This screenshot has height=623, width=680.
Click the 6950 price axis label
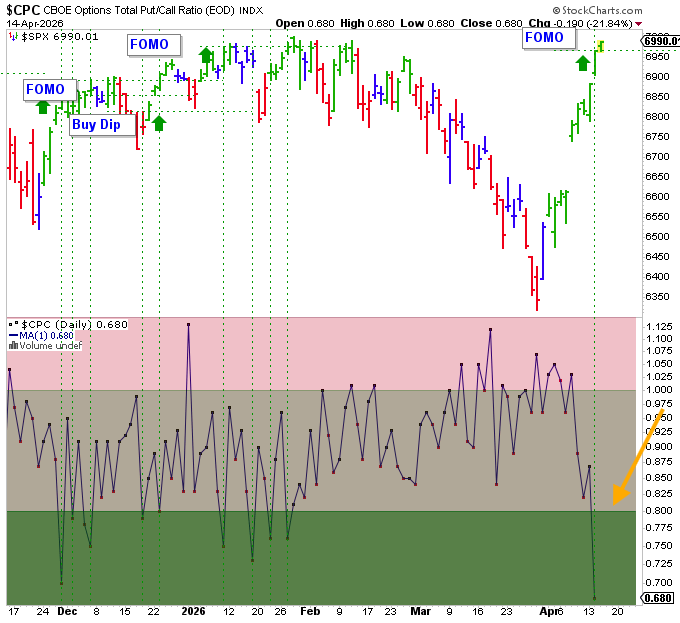pos(657,57)
